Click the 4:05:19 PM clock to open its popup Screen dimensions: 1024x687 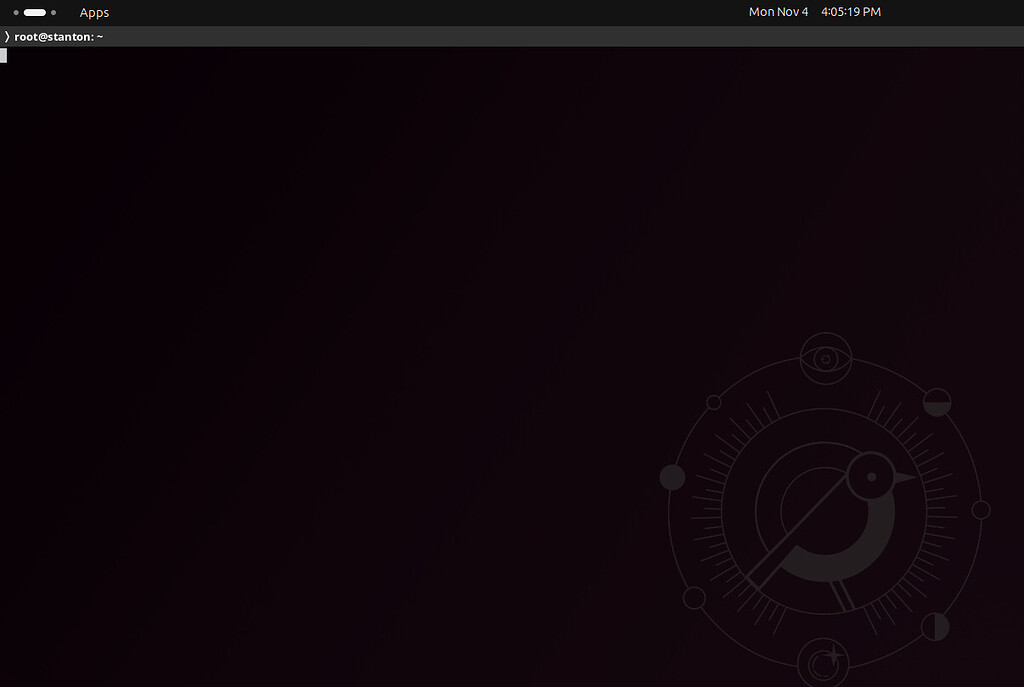point(851,11)
